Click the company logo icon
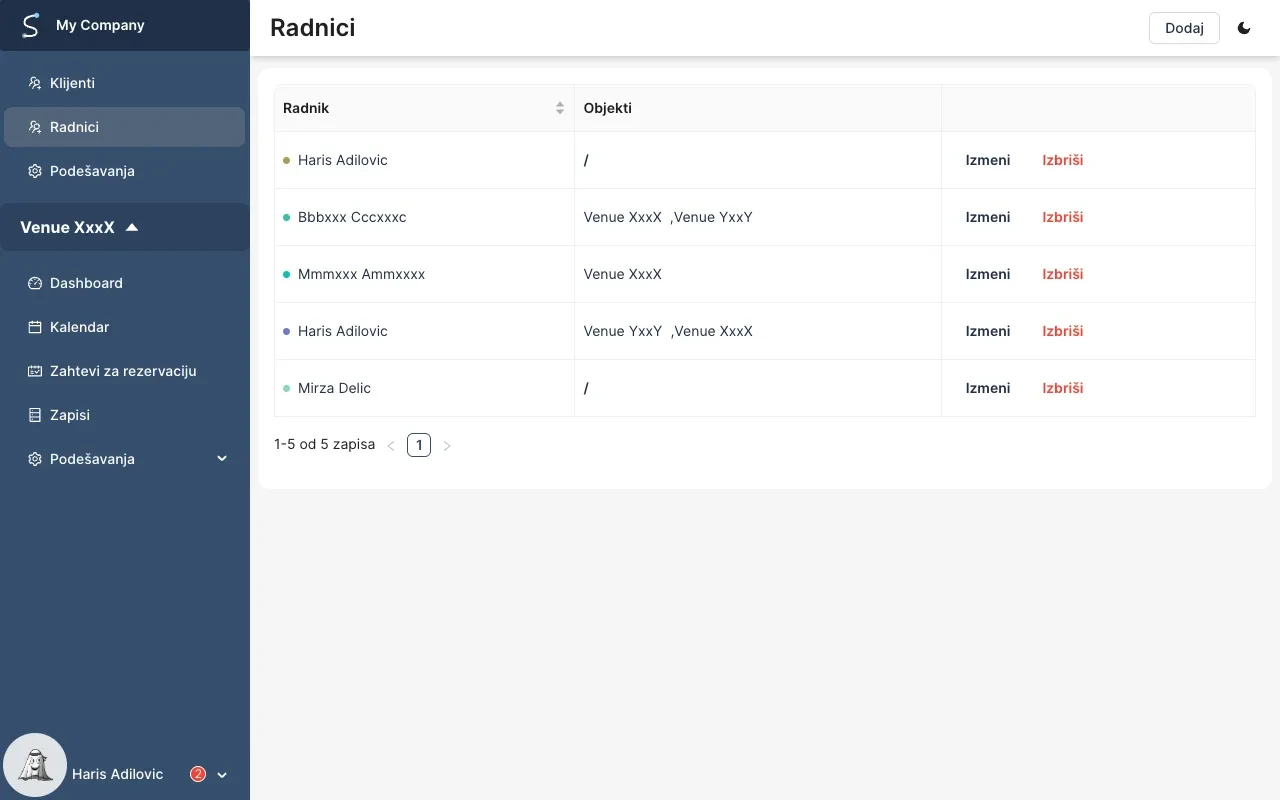The image size is (1280, 800). pyautogui.click(x=31, y=25)
